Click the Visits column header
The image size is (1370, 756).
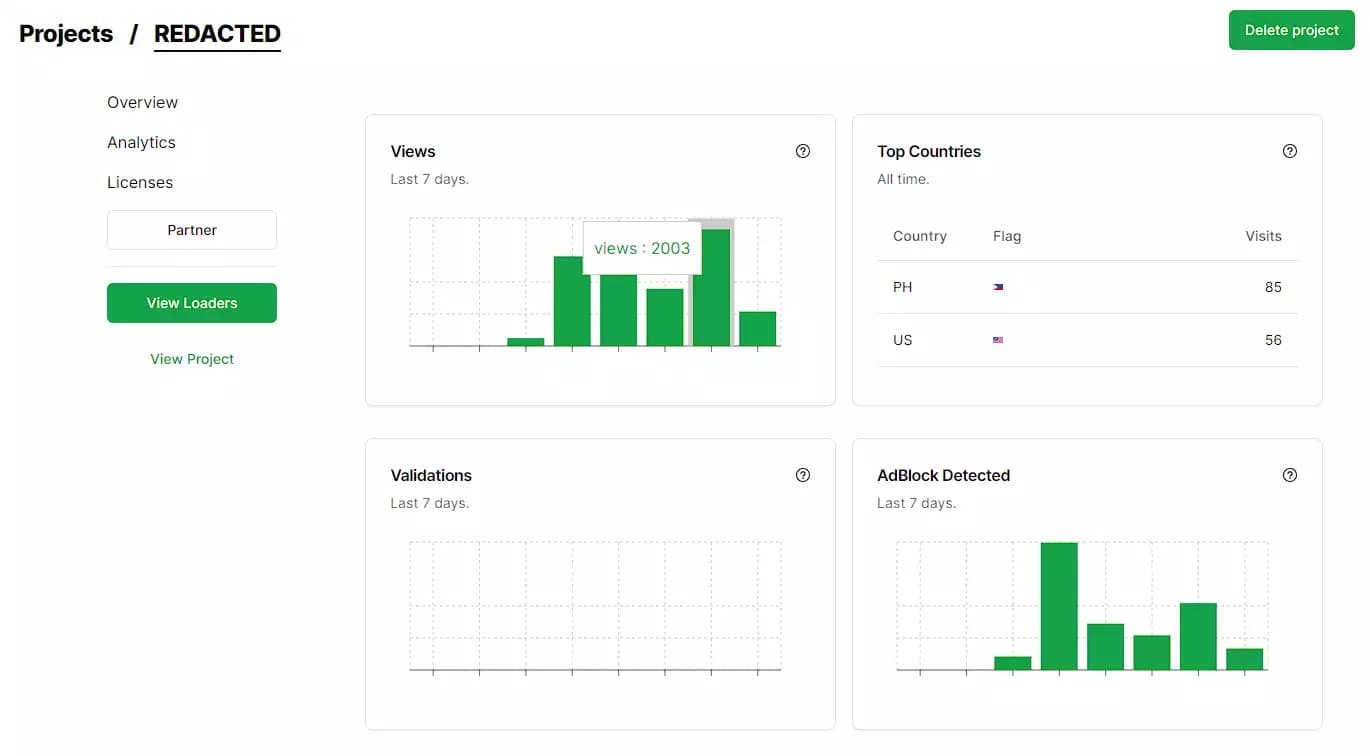coord(1263,236)
